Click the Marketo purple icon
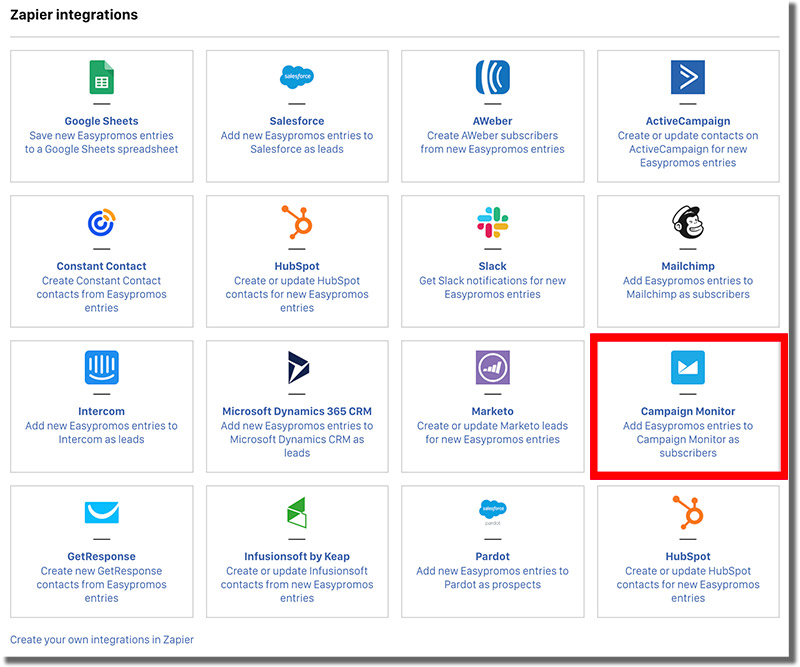This screenshot has height=667, width=800. click(x=492, y=367)
